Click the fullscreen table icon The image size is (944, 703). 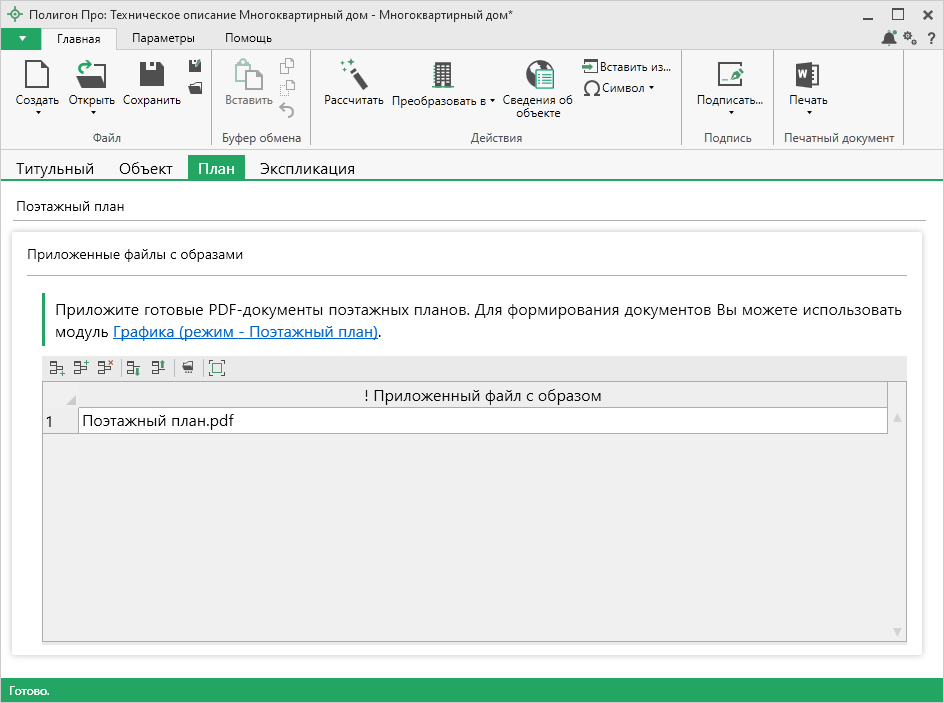coord(217,368)
